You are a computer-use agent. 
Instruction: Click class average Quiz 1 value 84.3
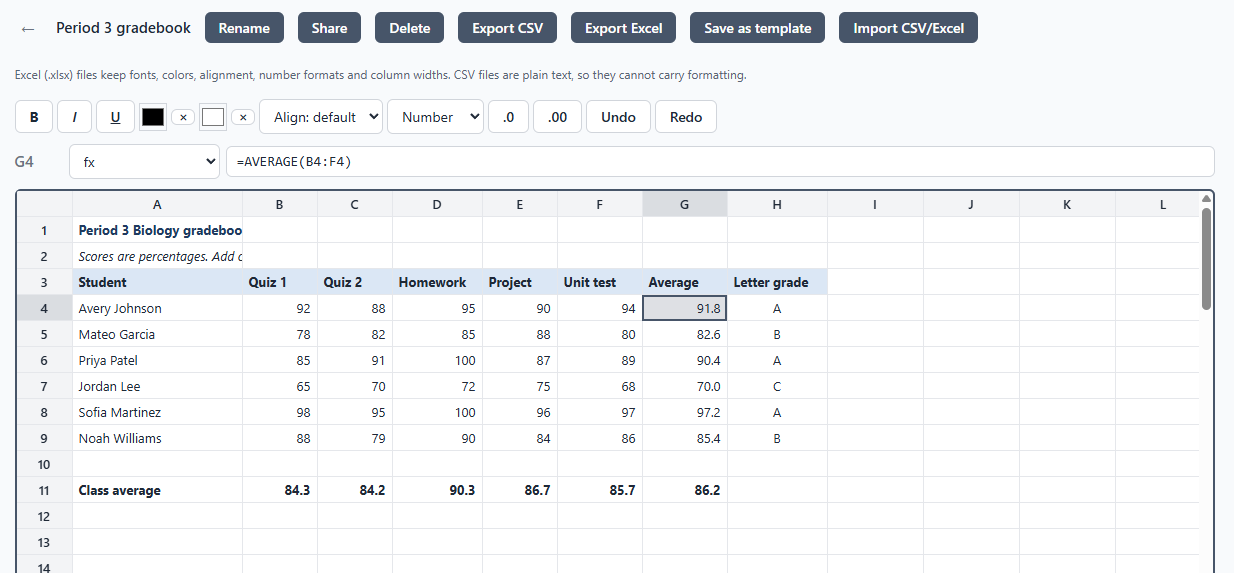pyautogui.click(x=280, y=490)
